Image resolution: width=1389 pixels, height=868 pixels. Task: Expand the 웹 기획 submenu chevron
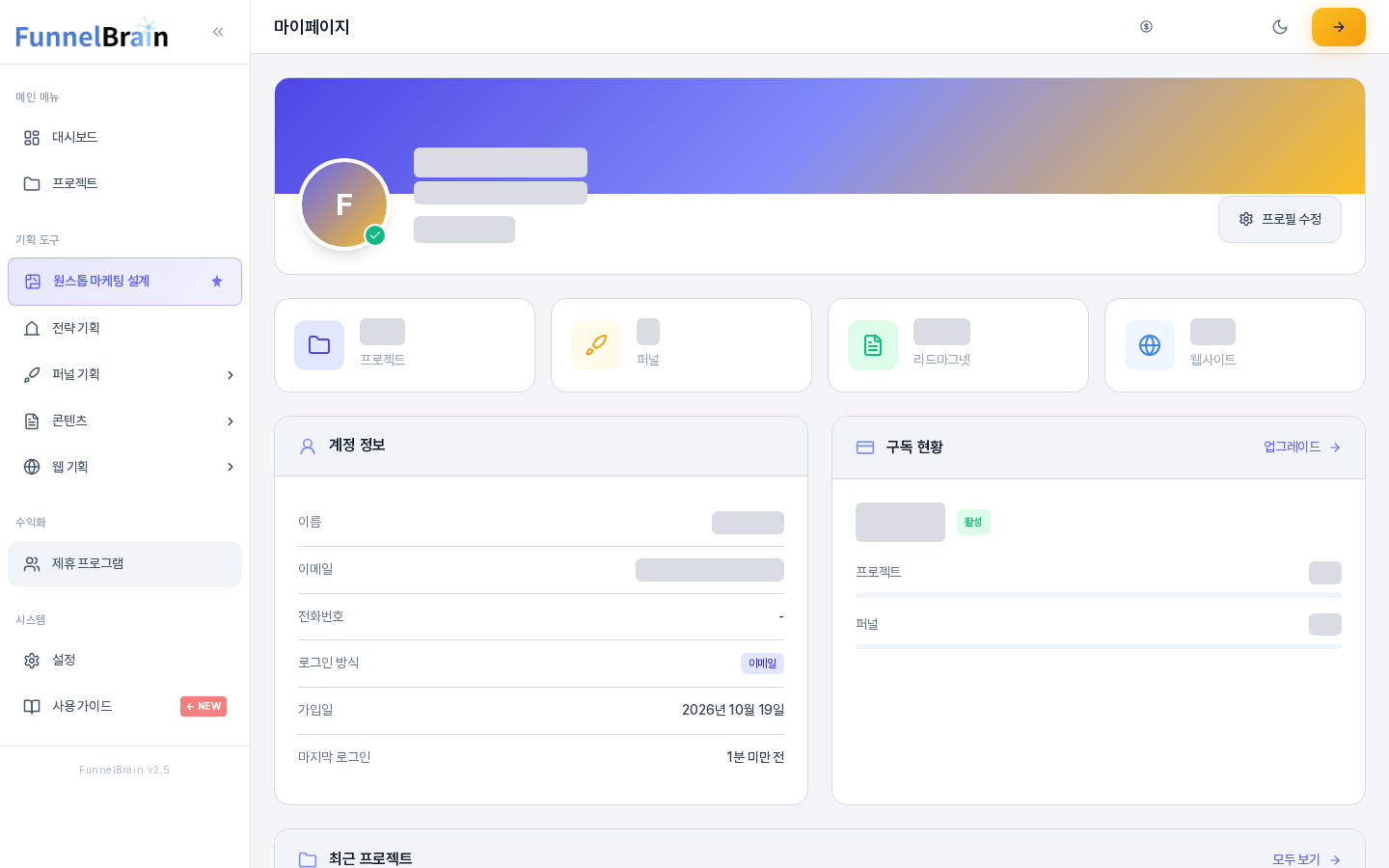[x=230, y=467]
